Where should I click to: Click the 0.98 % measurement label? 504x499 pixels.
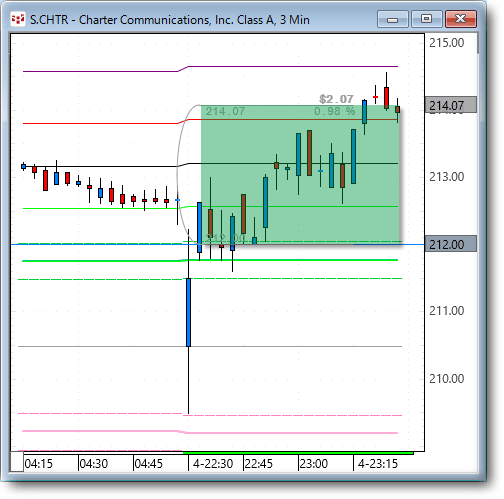coord(334,111)
